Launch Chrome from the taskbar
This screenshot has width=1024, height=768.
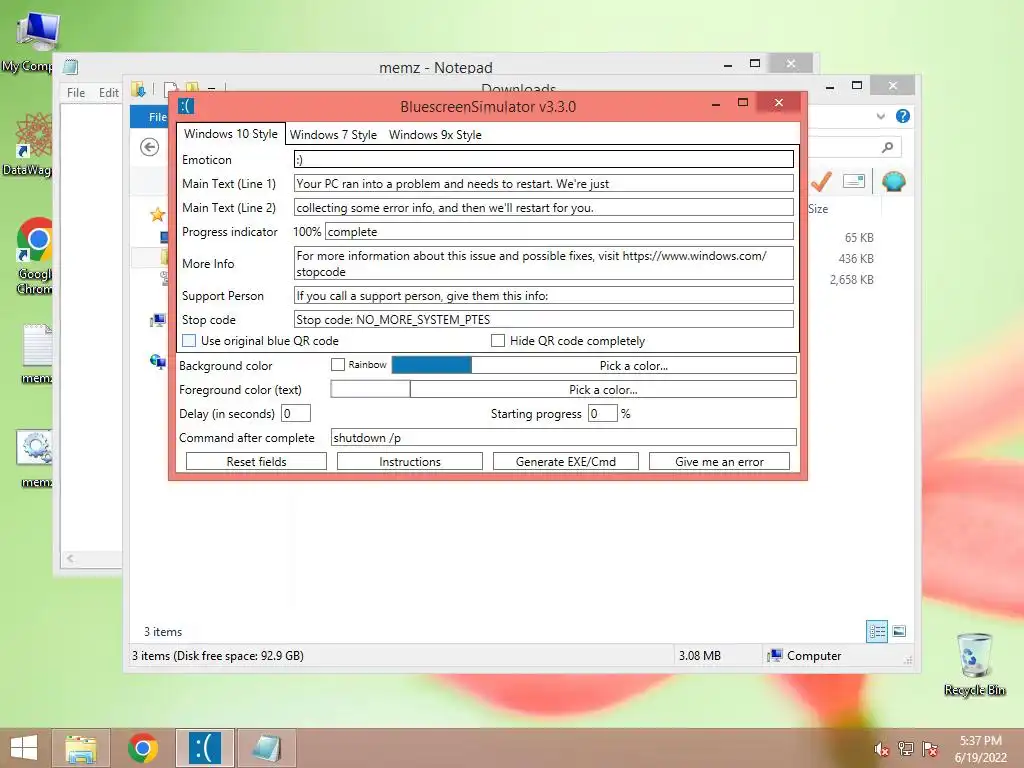point(142,748)
